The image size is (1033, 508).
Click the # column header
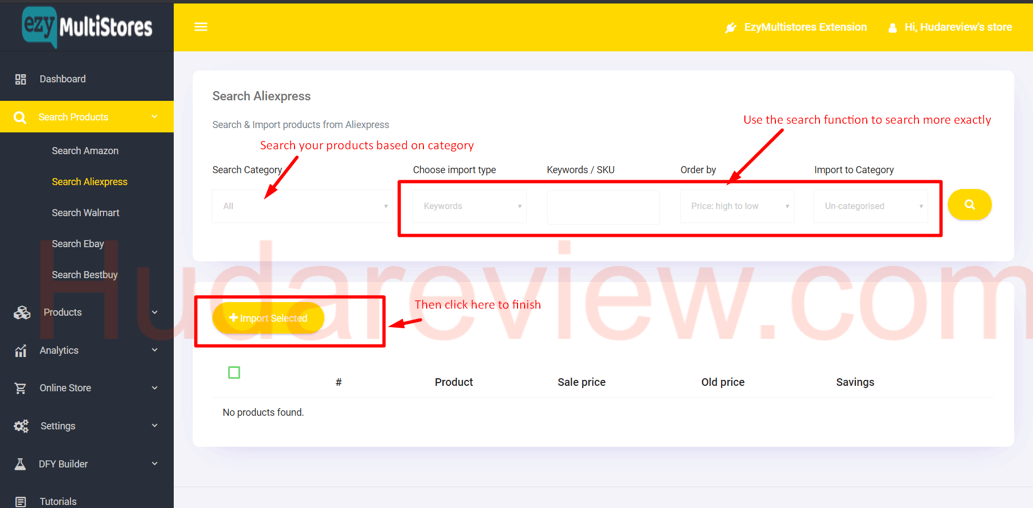339,382
